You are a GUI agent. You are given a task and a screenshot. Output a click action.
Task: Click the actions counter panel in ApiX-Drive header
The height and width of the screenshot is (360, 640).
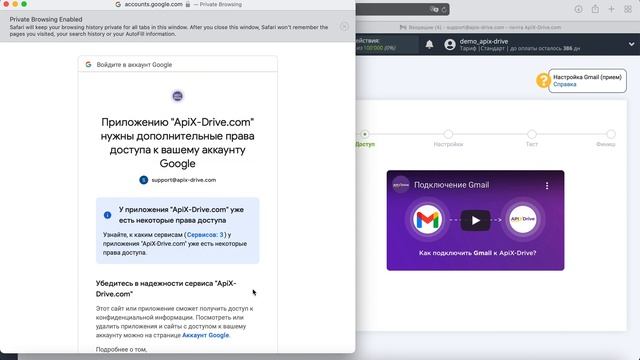pyautogui.click(x=386, y=44)
